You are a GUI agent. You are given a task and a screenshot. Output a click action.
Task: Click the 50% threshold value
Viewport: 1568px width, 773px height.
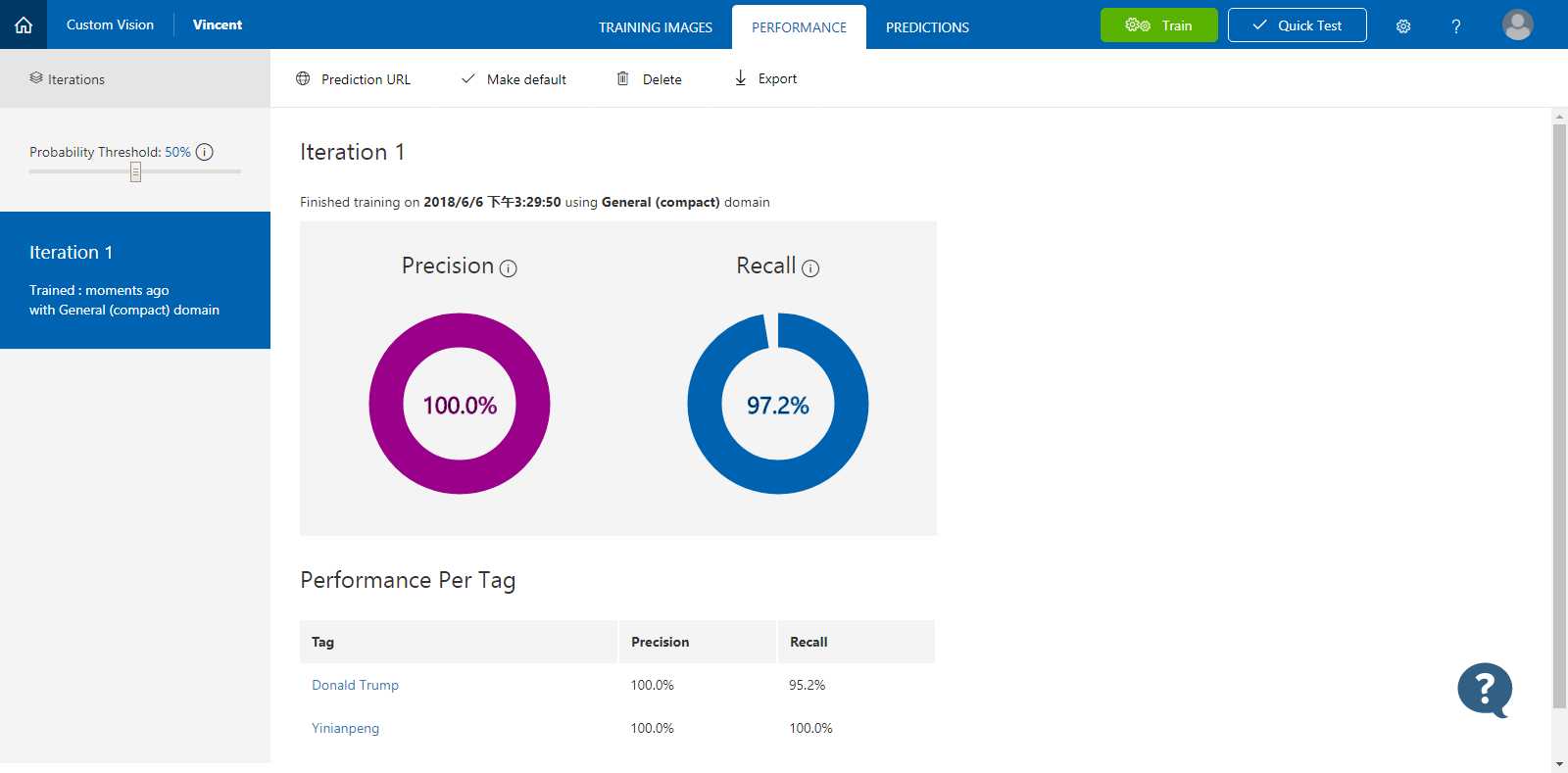(x=177, y=152)
